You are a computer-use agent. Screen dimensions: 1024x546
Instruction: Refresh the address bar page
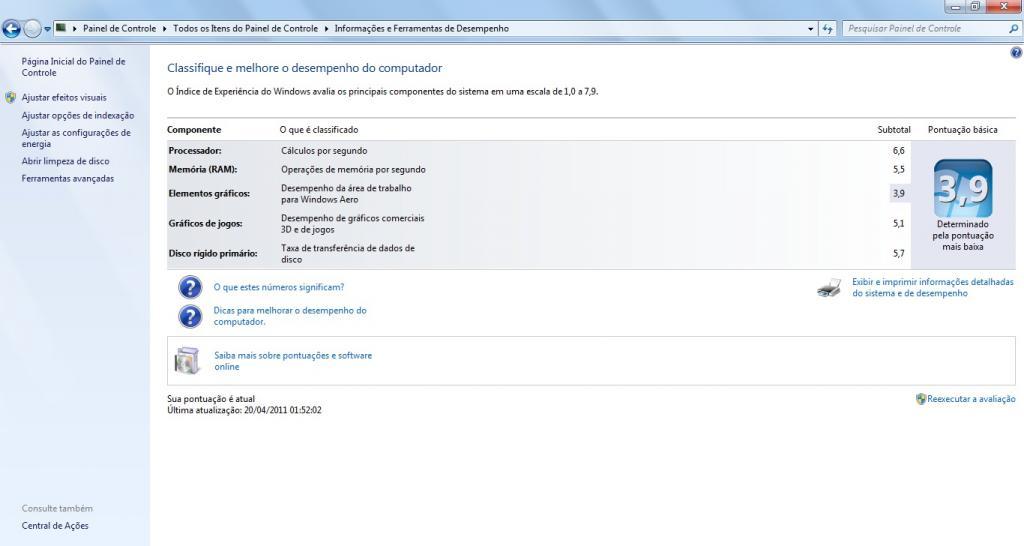pyautogui.click(x=827, y=29)
